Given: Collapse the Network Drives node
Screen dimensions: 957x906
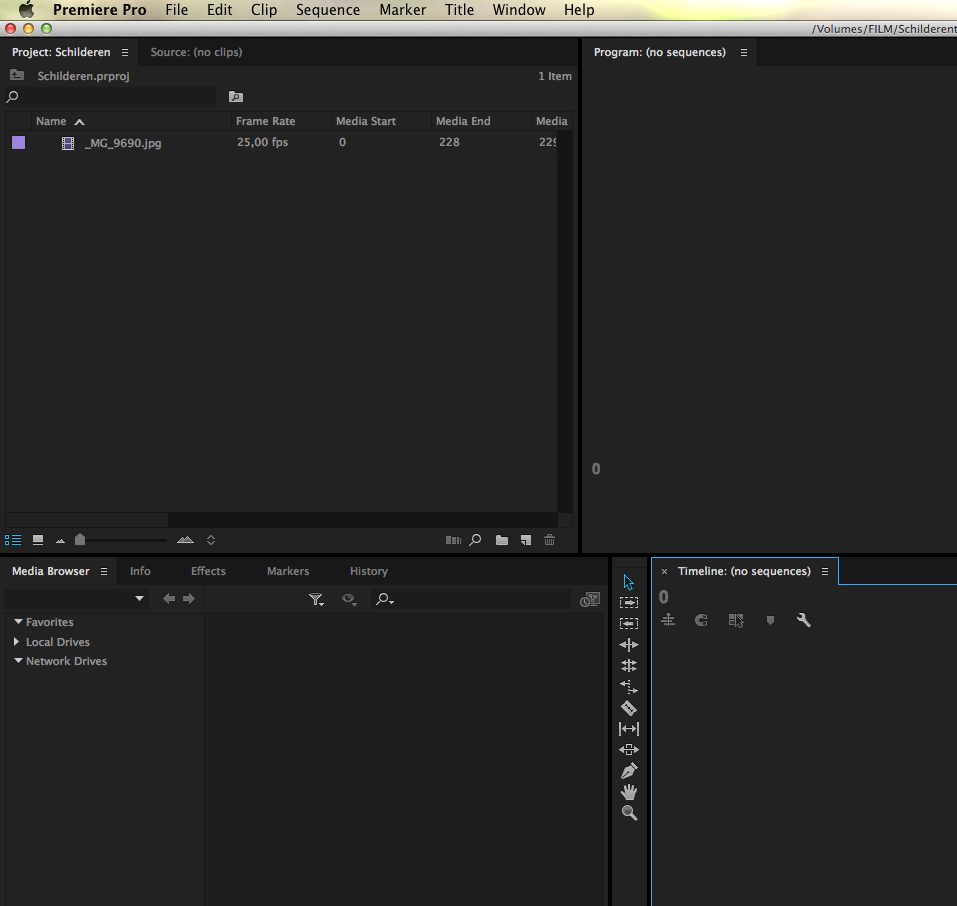Looking at the screenshot, I should click(x=18, y=661).
